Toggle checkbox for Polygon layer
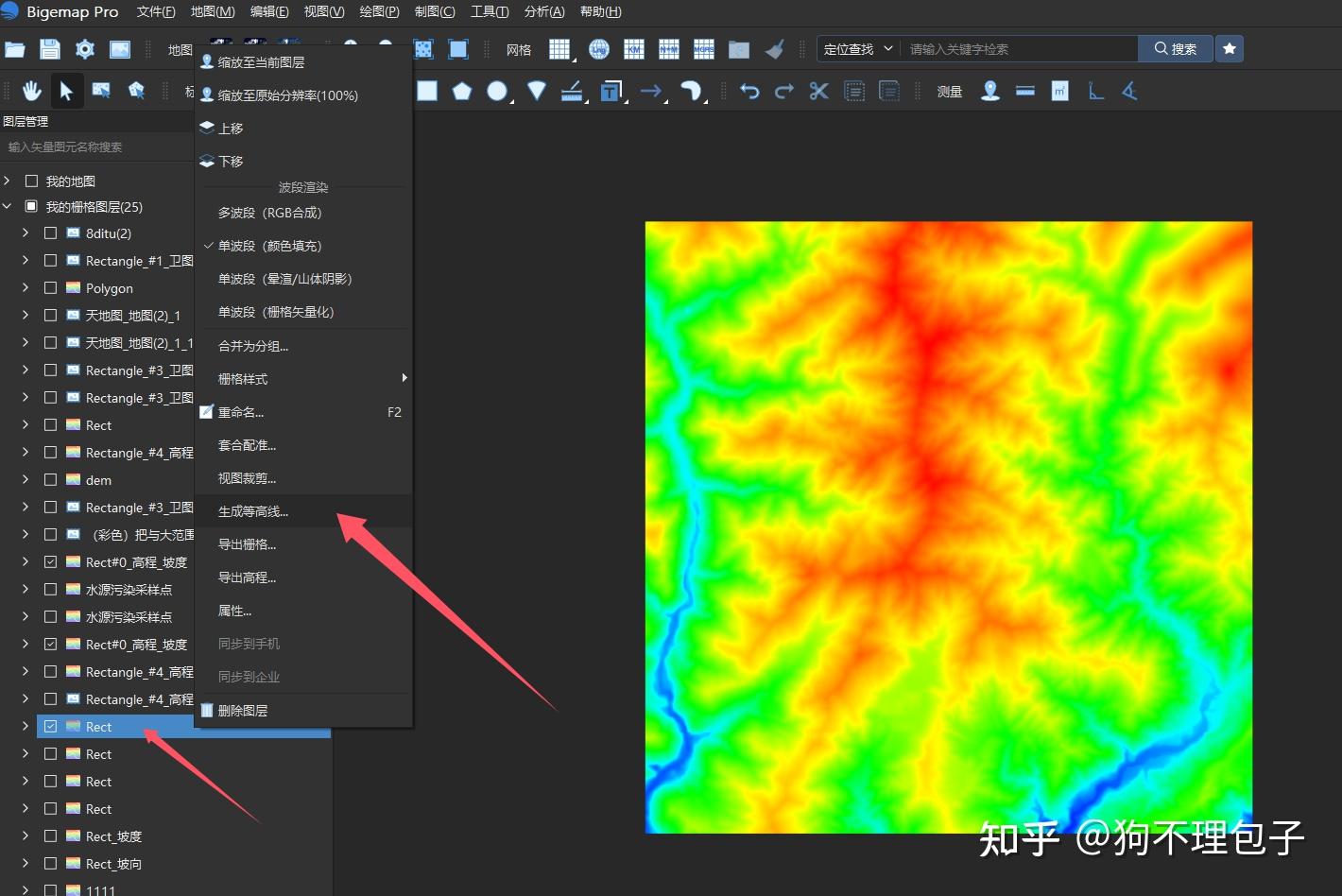Screen dimensions: 1342x896 [51, 287]
